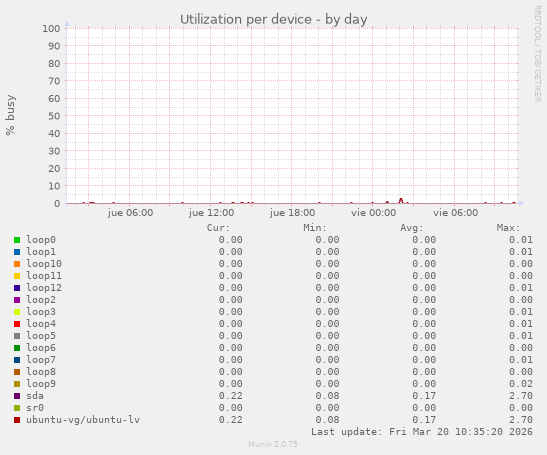Click the gray loop5 legend color swatch
The height and width of the screenshot is (455, 547).
[x=17, y=336]
